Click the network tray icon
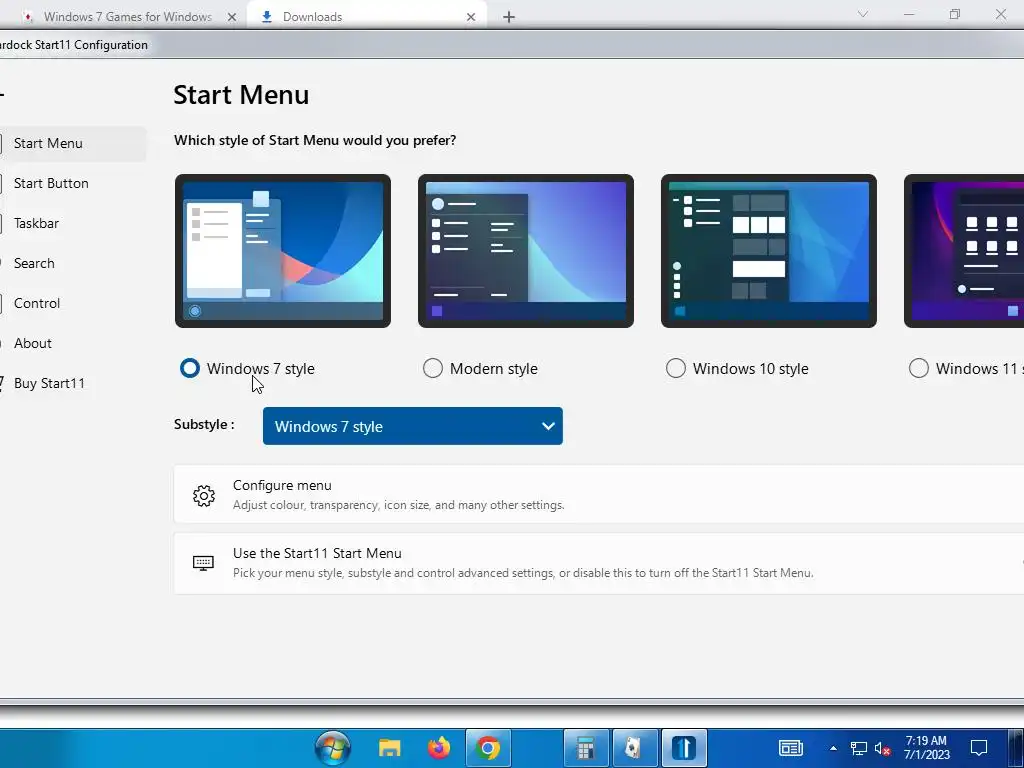This screenshot has height=768, width=1024. [859, 748]
